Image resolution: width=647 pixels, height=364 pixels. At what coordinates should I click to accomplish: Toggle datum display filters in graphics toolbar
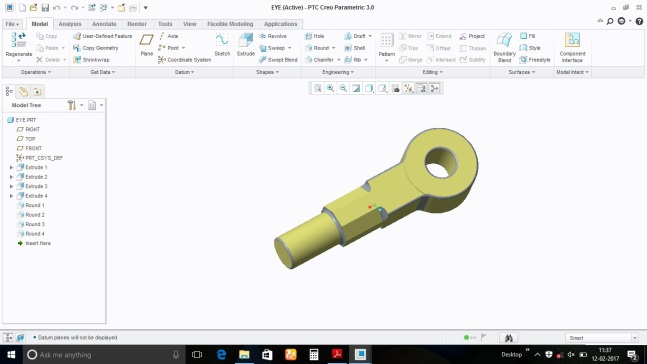[x=409, y=88]
